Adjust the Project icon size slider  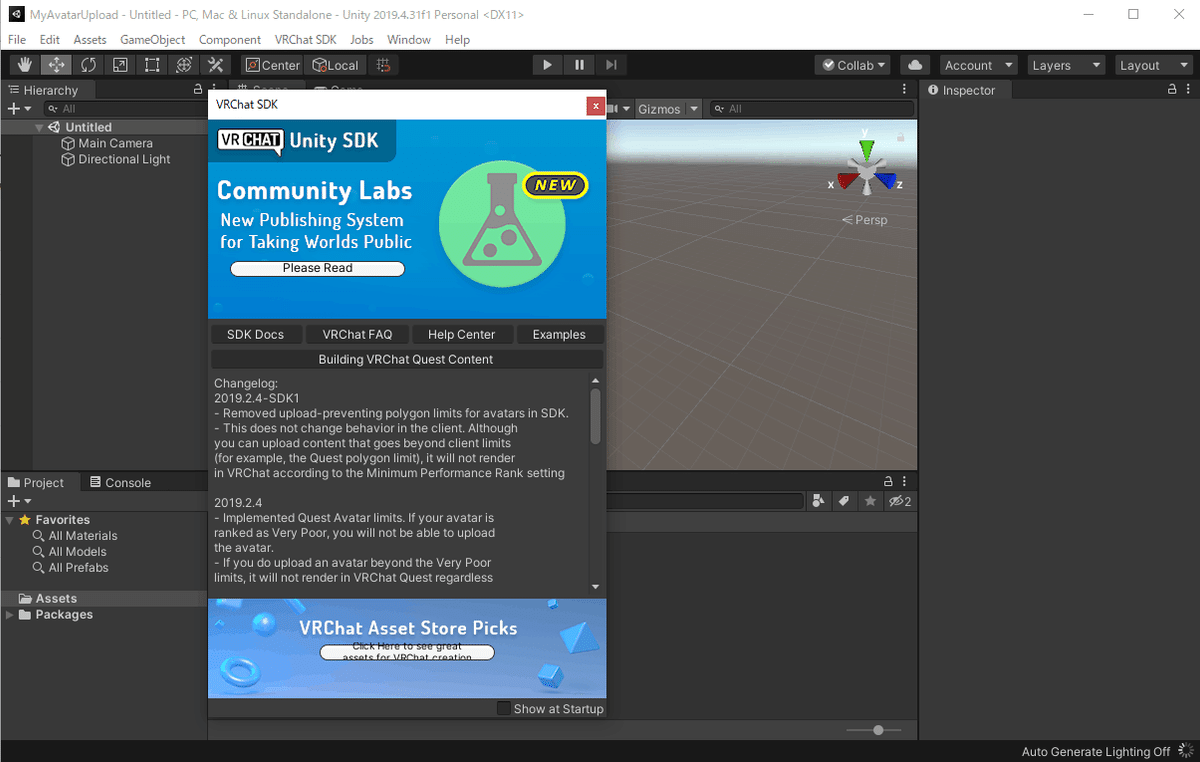[878, 730]
